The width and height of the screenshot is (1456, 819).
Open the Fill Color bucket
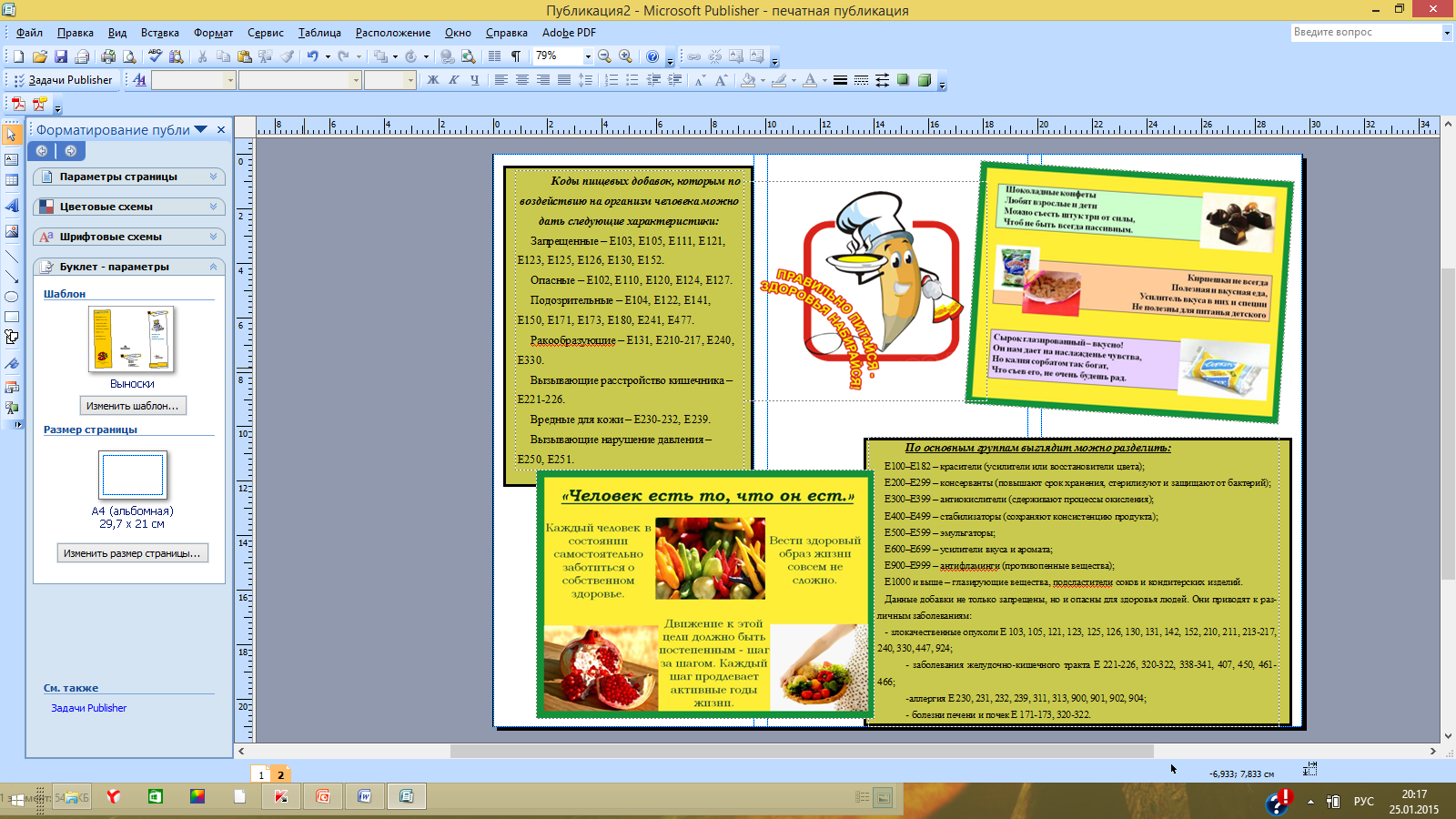(748, 80)
